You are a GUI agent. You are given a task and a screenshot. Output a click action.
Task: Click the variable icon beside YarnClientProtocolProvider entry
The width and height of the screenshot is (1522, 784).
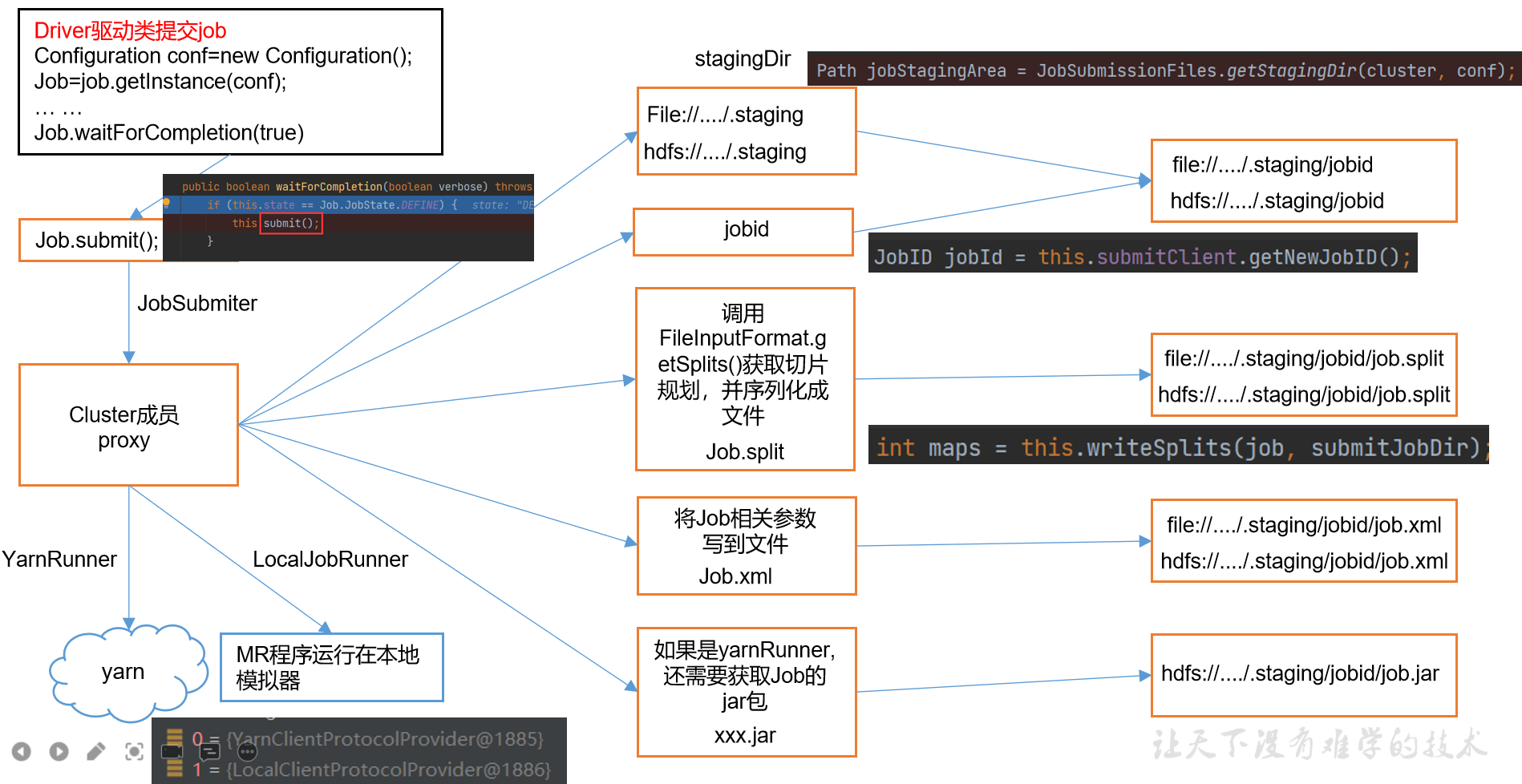(x=176, y=736)
